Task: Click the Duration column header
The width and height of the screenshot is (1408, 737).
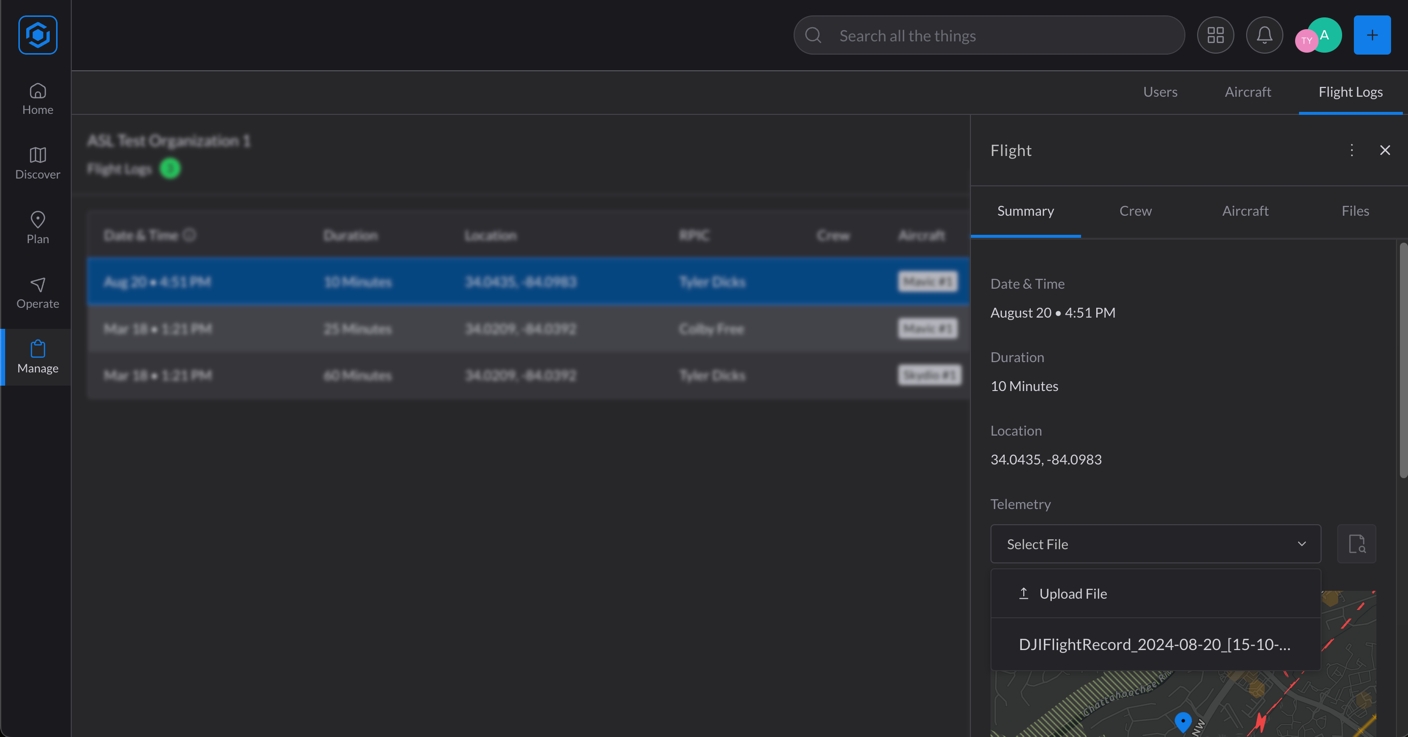Action: 350,235
